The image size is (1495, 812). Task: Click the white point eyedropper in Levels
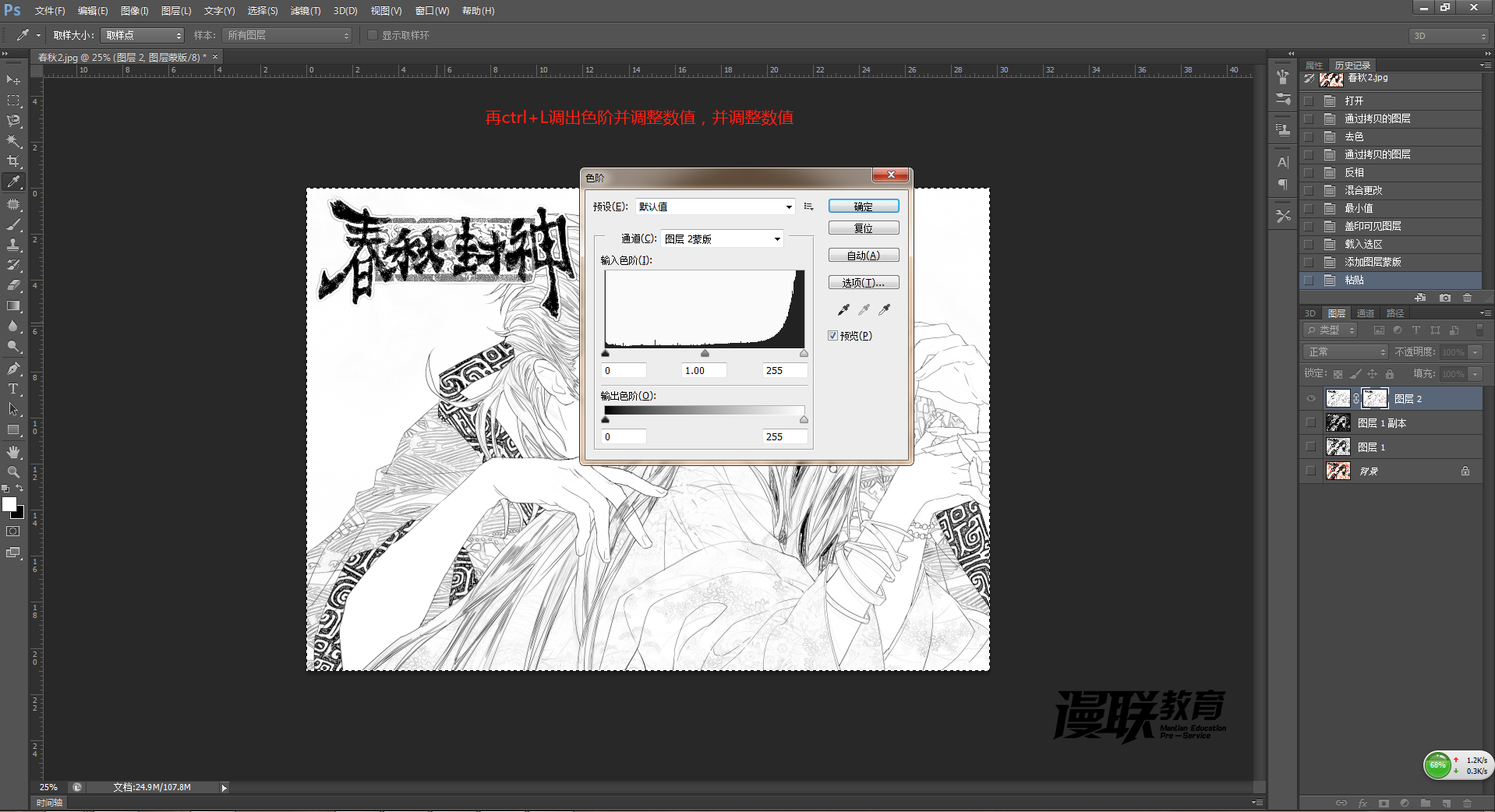(x=885, y=310)
